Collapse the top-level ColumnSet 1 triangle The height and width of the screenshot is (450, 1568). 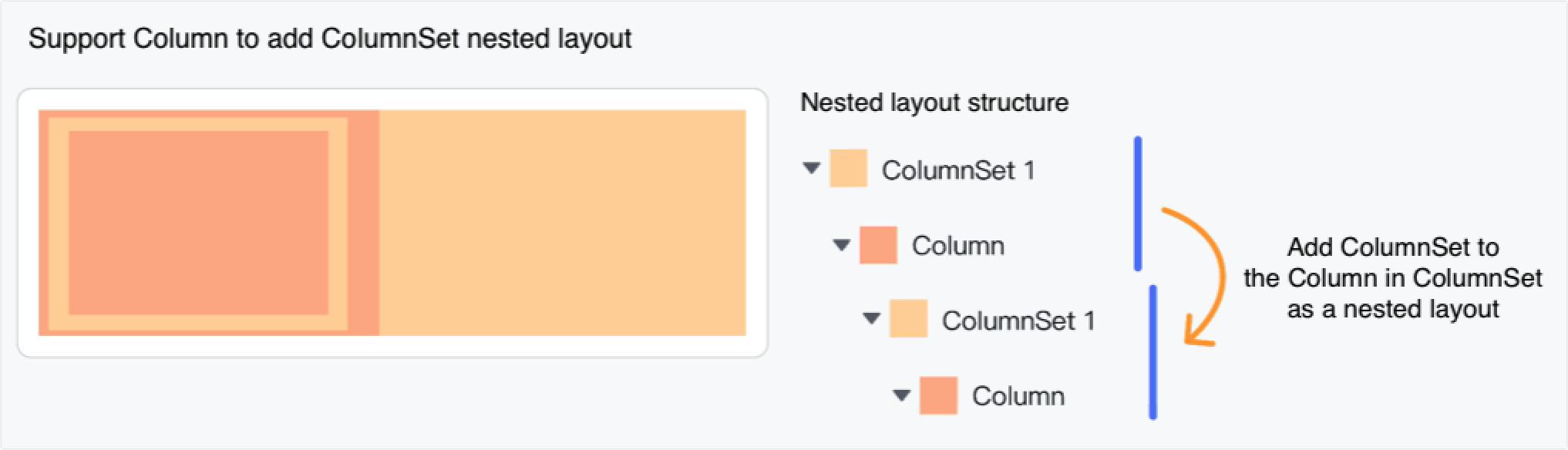coord(811,168)
